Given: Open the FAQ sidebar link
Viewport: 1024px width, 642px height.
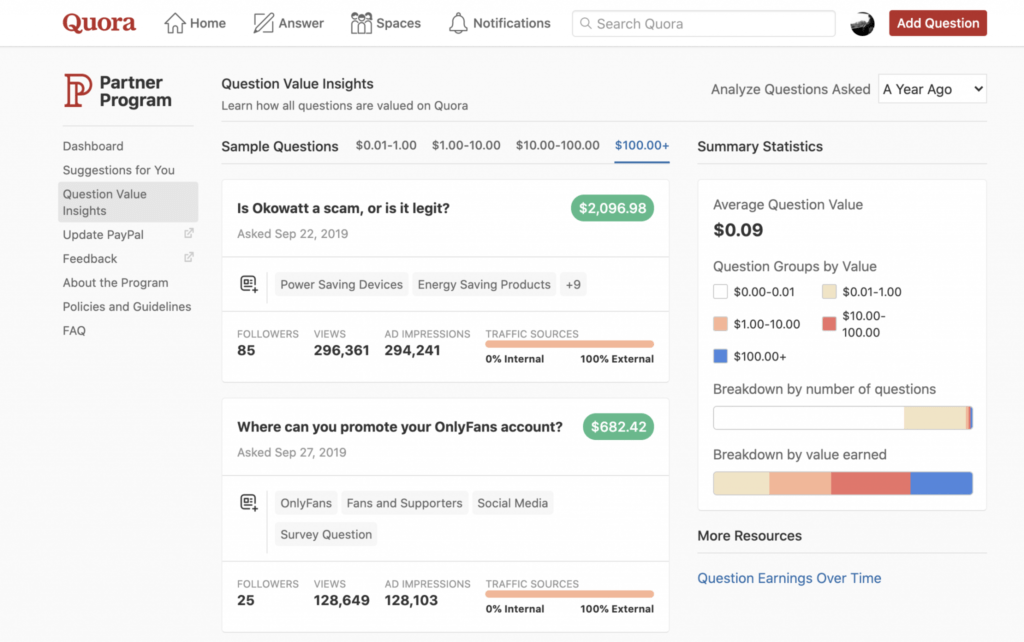Looking at the screenshot, I should (x=74, y=330).
